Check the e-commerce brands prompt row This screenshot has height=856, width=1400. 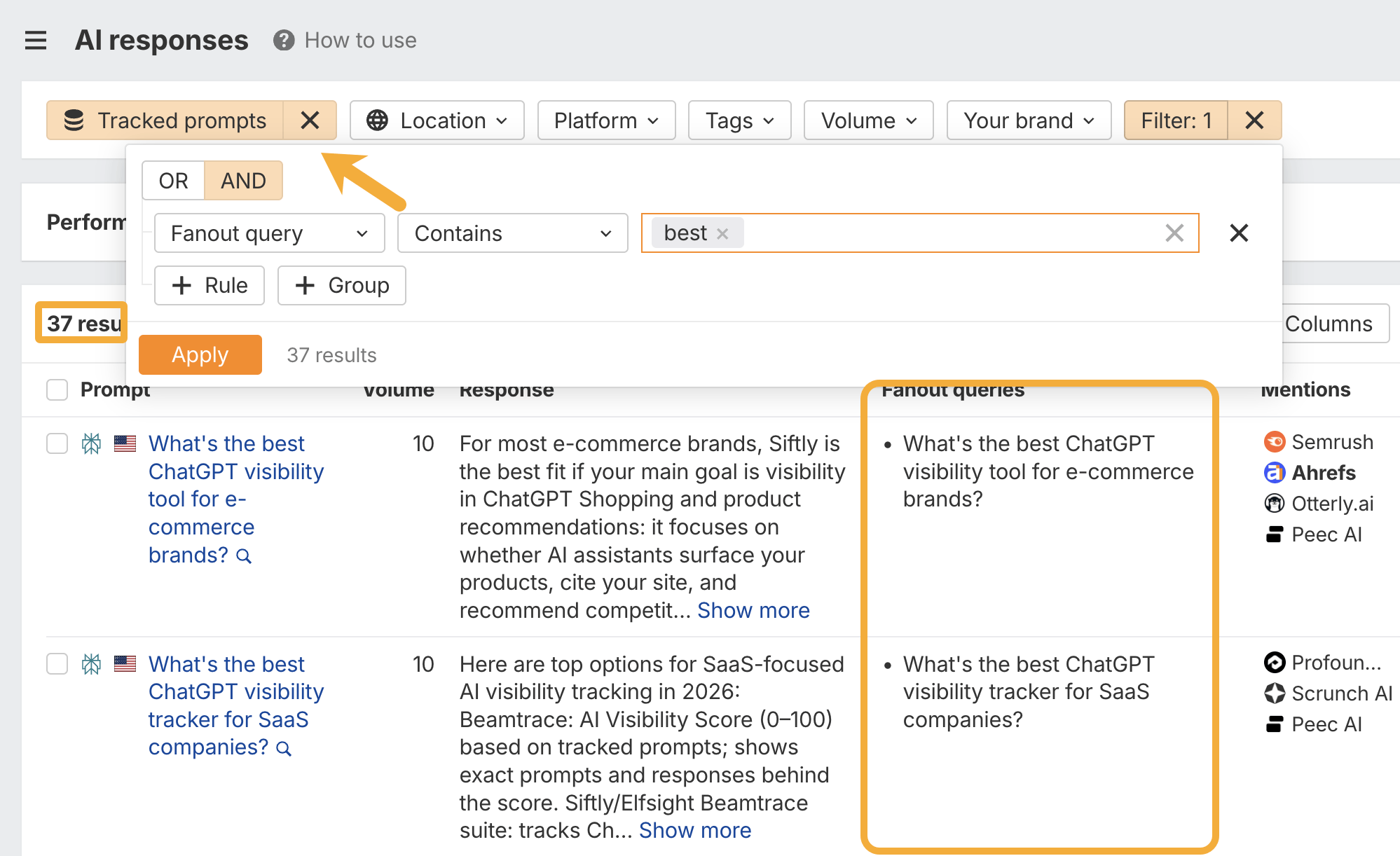(x=57, y=443)
